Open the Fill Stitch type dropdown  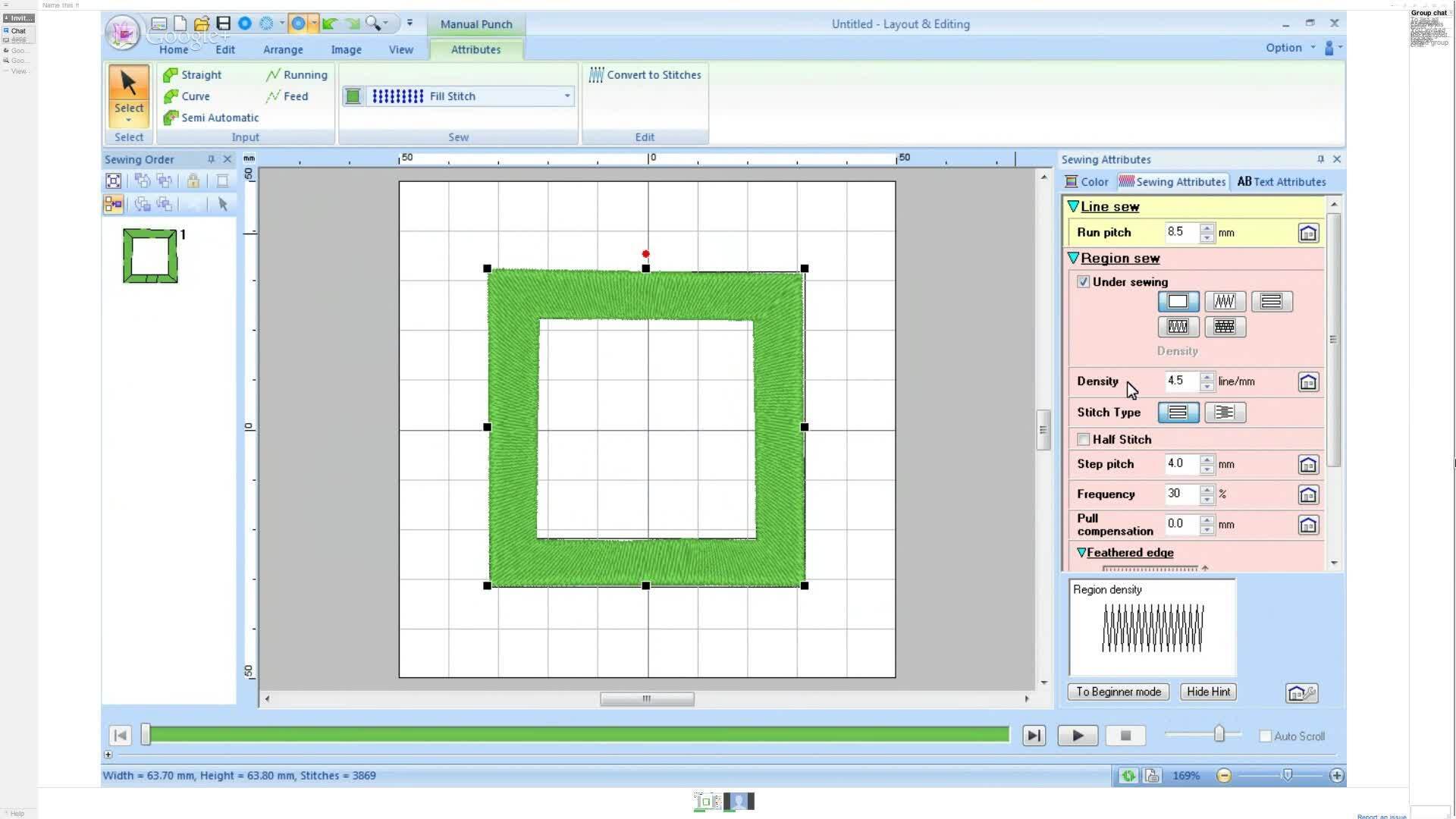566,96
